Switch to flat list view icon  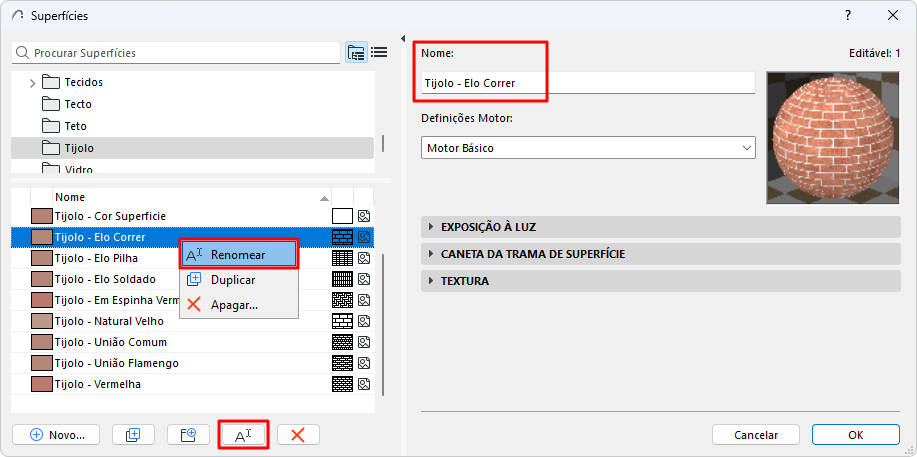tap(379, 53)
